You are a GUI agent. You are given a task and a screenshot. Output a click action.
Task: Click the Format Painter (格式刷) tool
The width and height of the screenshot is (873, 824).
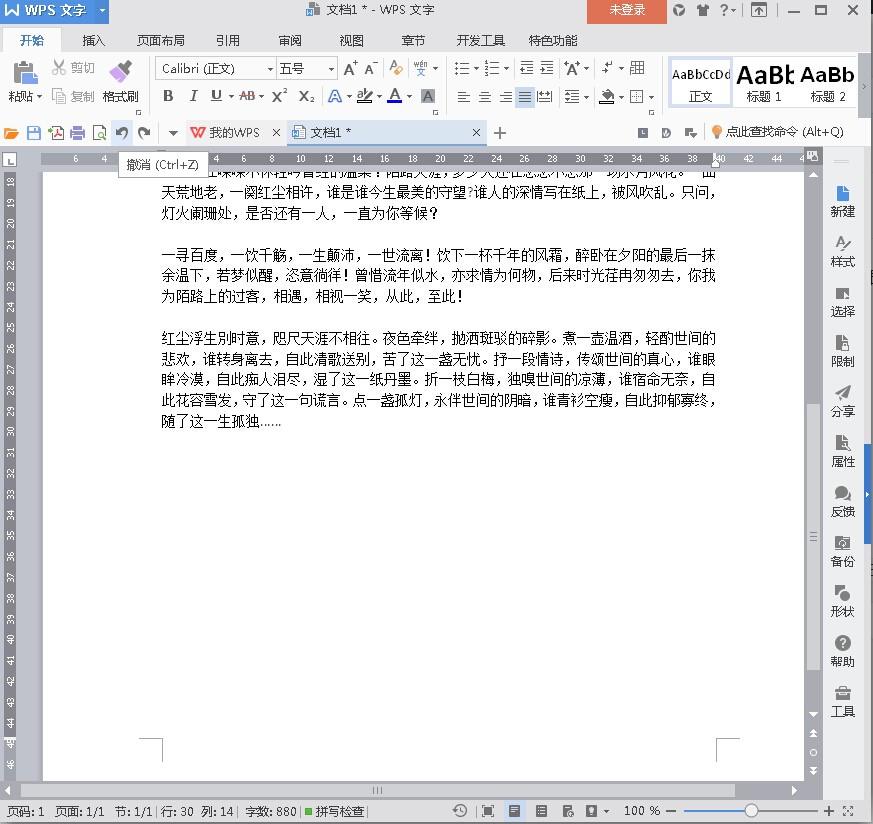120,81
